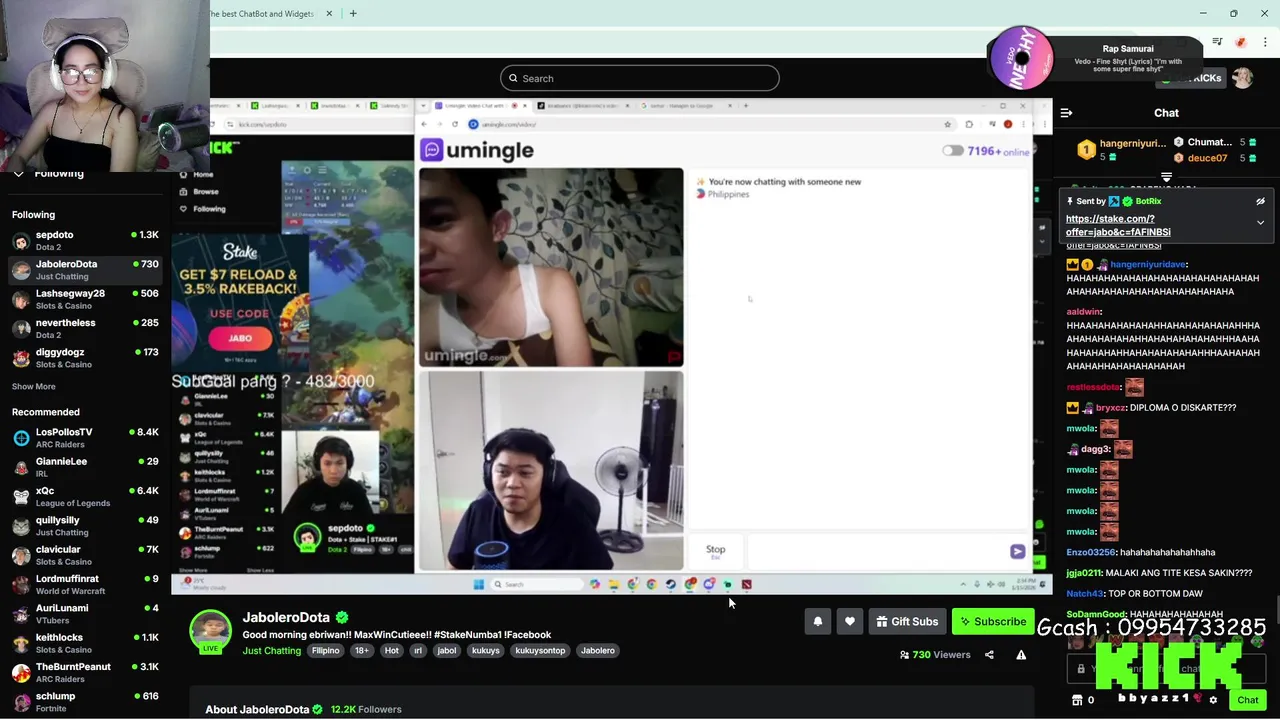Screen dimensions: 1280x720
Task: Click Enzo03256 username in chat
Action: click(1091, 552)
